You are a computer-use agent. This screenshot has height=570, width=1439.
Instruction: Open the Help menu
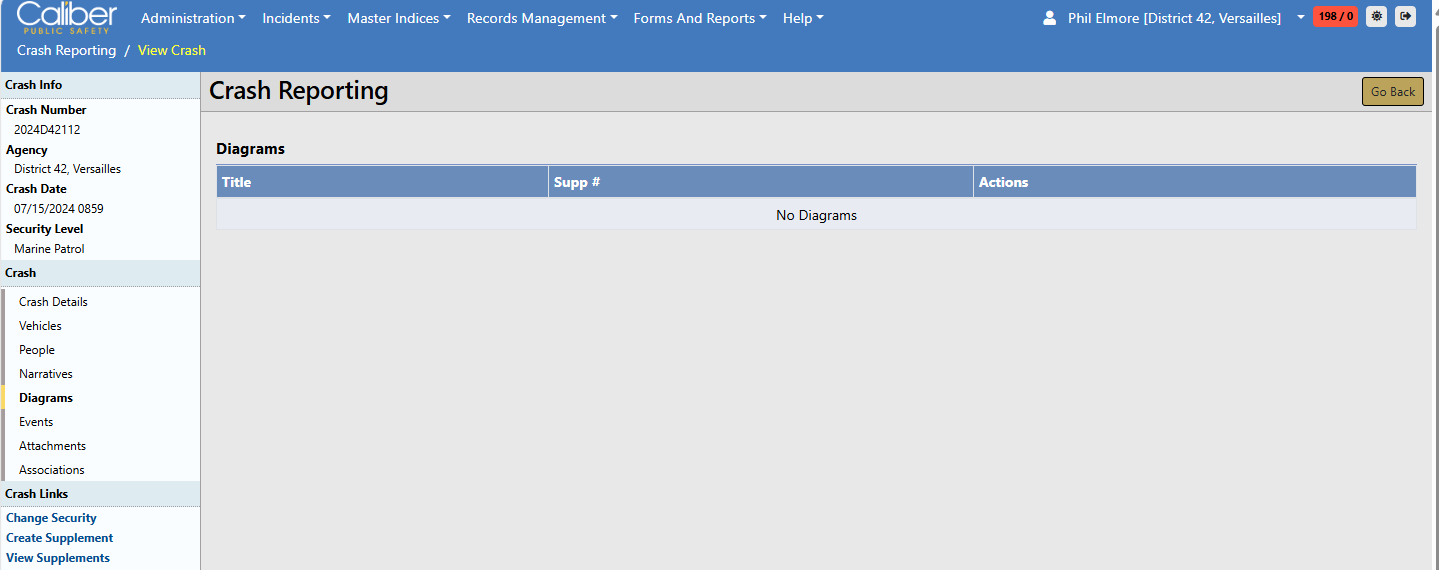pos(803,18)
